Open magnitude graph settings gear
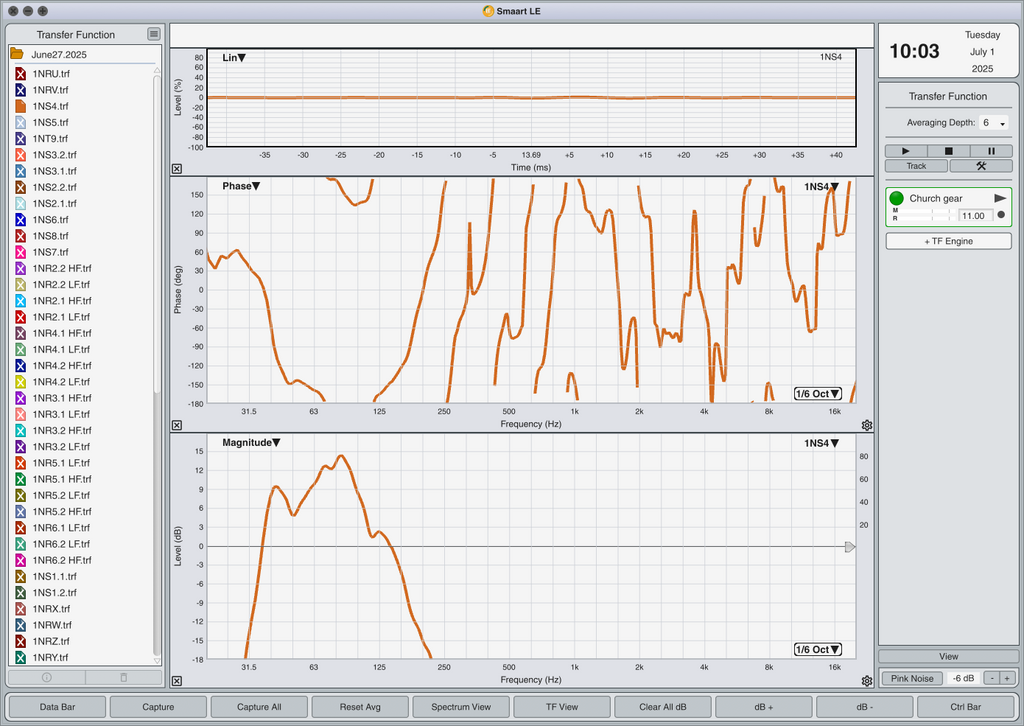This screenshot has width=1024, height=726. pyautogui.click(x=867, y=681)
